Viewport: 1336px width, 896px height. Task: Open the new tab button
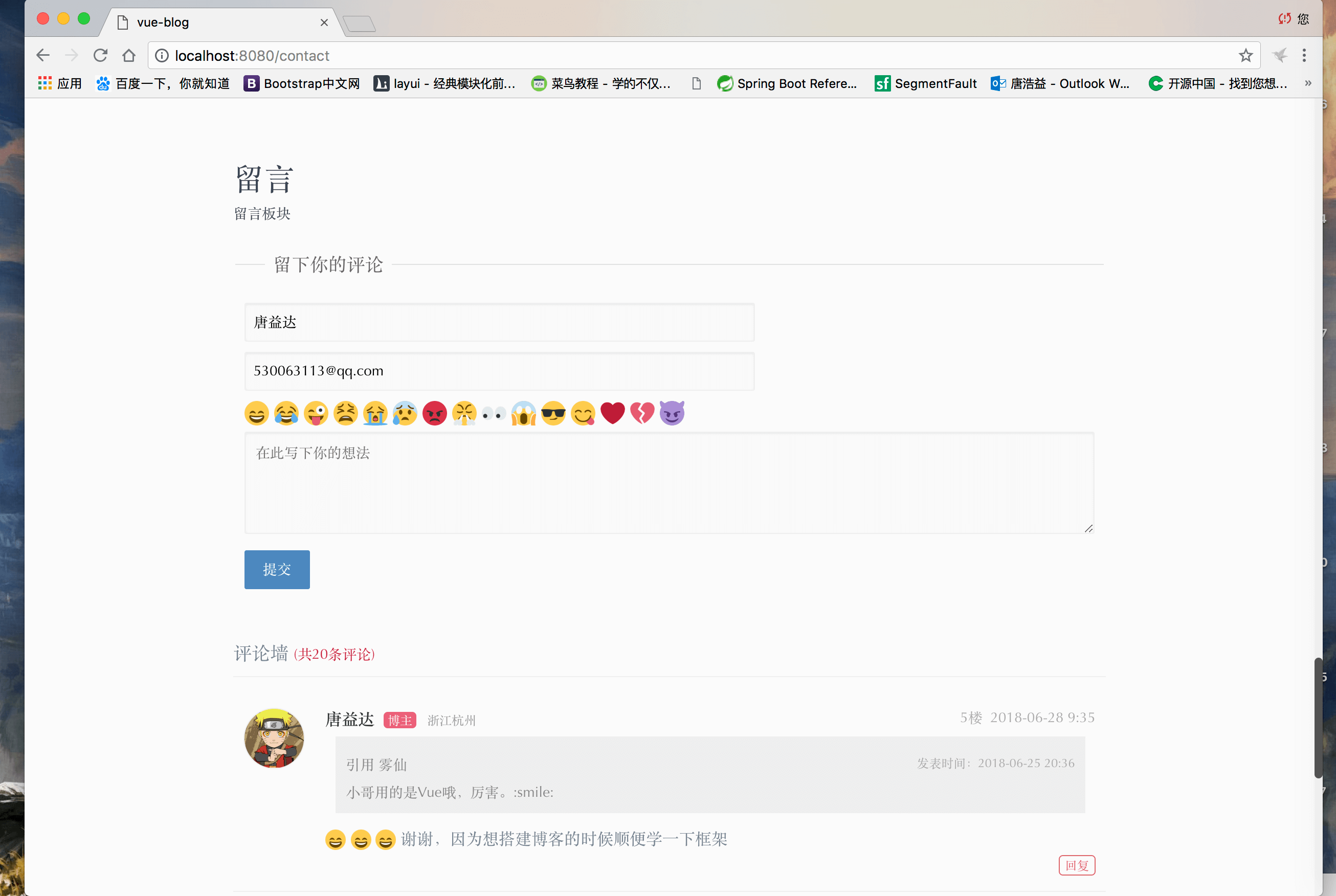(360, 24)
